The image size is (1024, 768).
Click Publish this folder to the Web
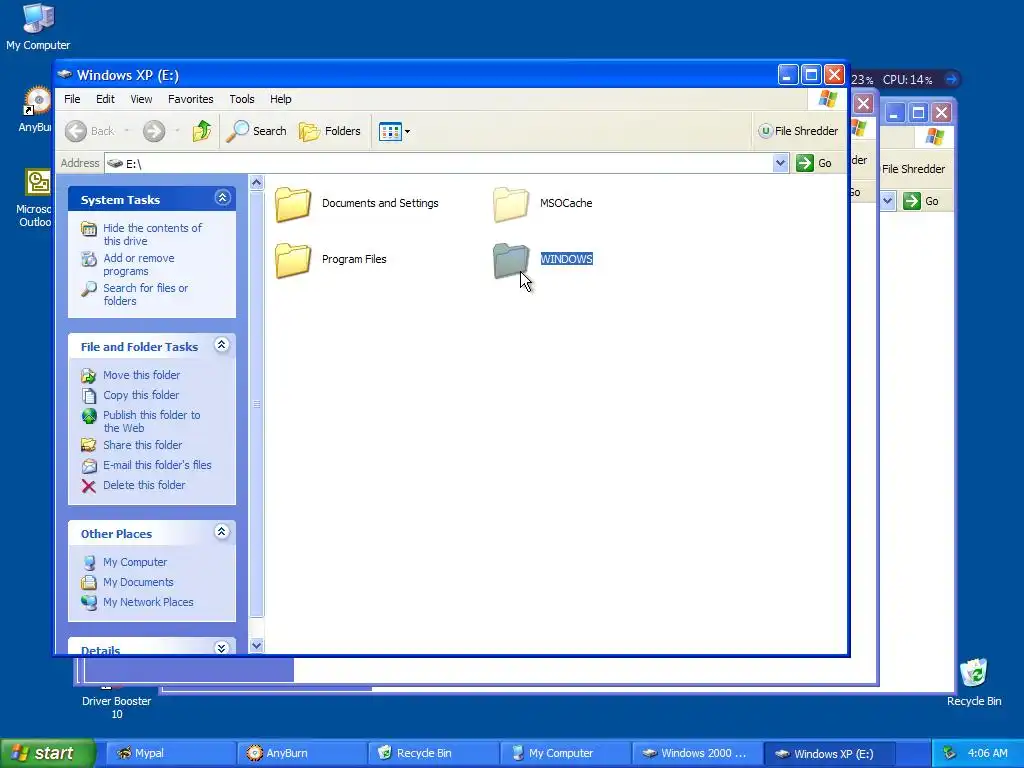(x=152, y=421)
